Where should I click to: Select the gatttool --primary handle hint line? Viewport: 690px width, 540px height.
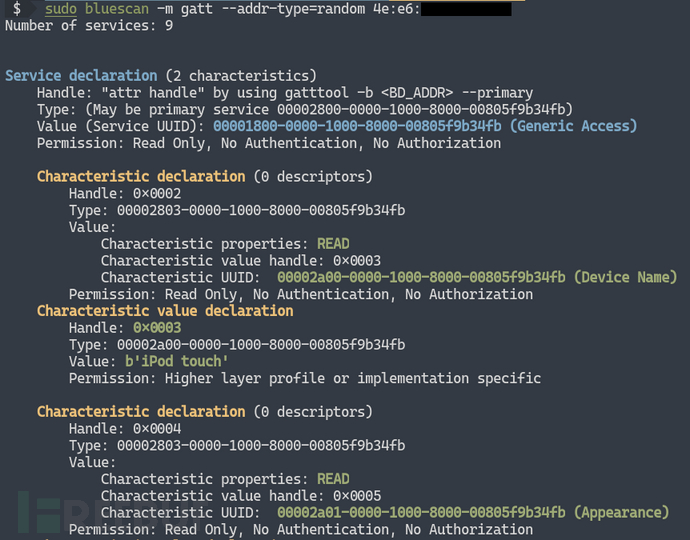tap(285, 93)
